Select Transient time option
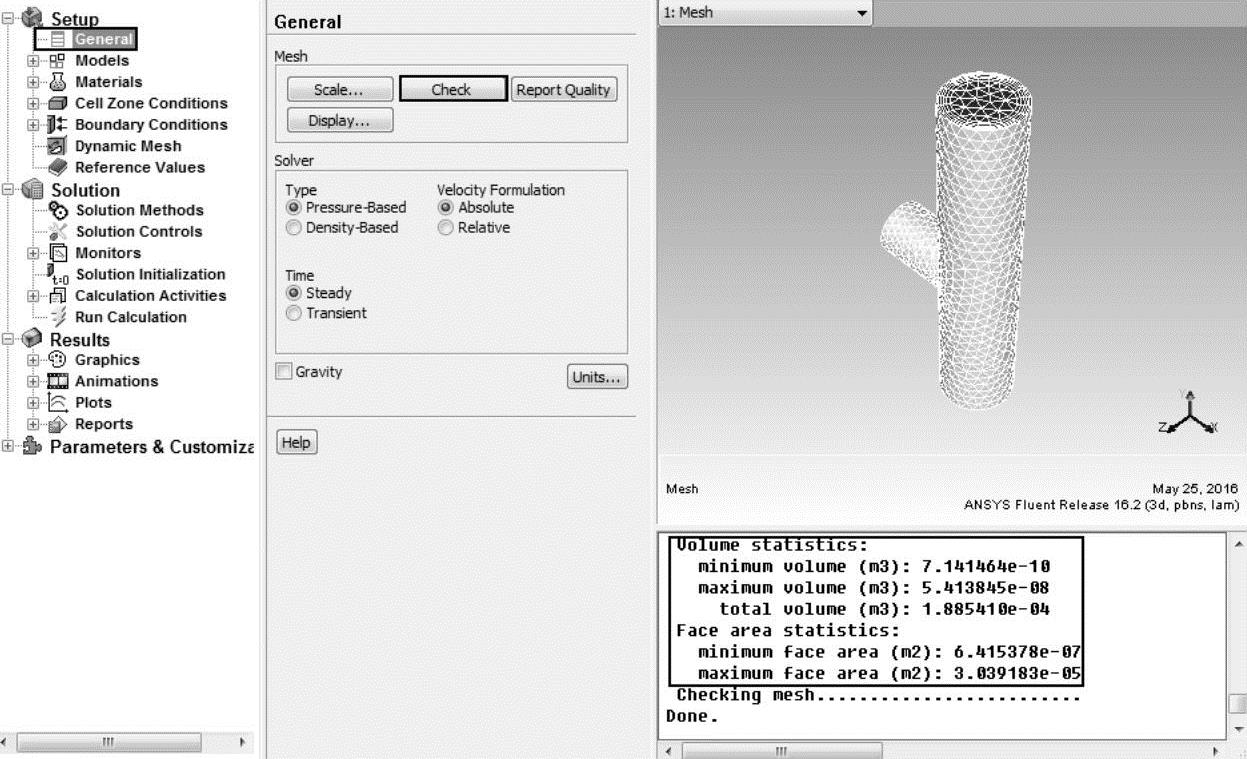 tap(293, 313)
